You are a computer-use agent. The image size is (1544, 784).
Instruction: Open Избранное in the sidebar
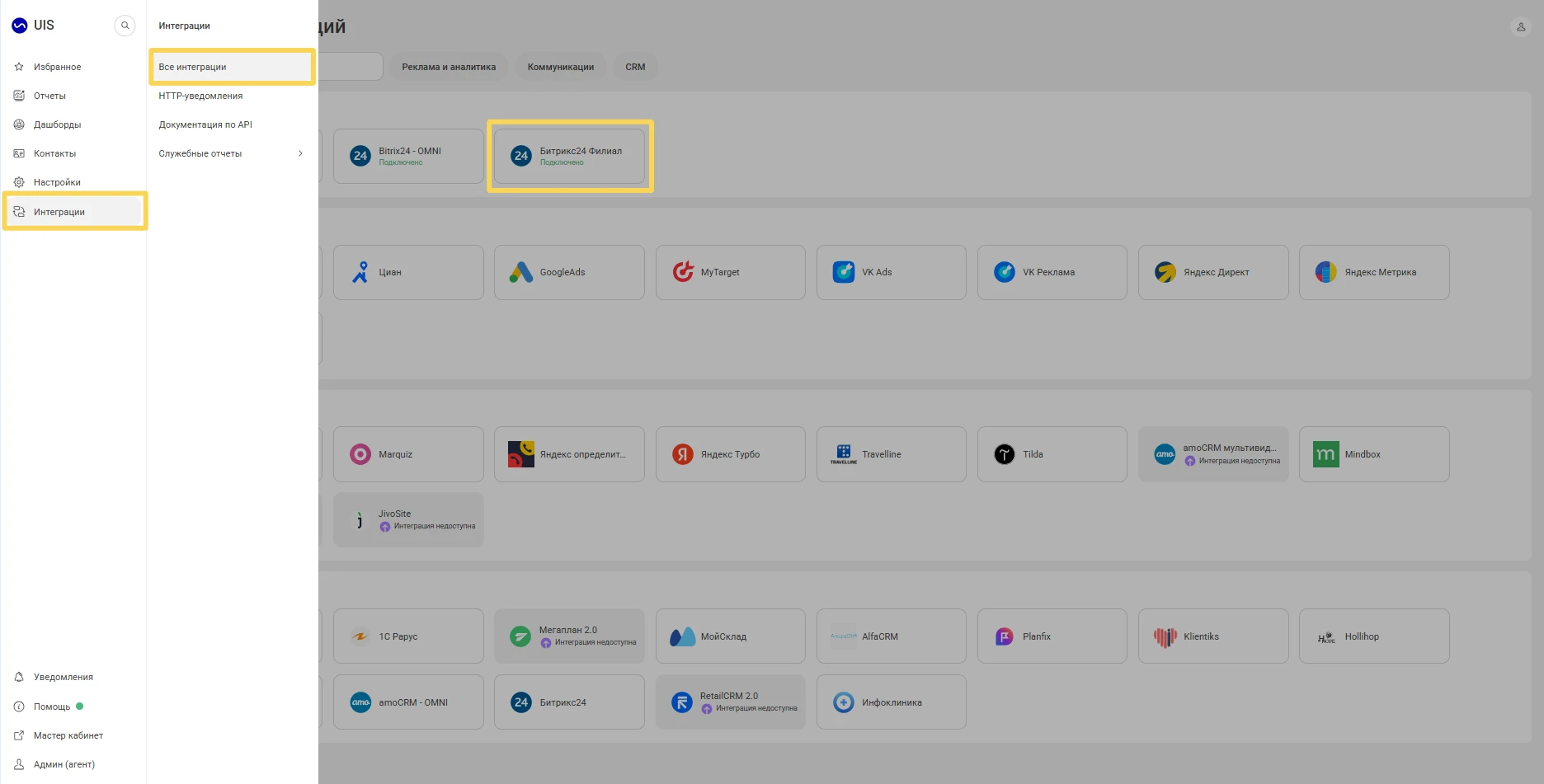point(73,67)
